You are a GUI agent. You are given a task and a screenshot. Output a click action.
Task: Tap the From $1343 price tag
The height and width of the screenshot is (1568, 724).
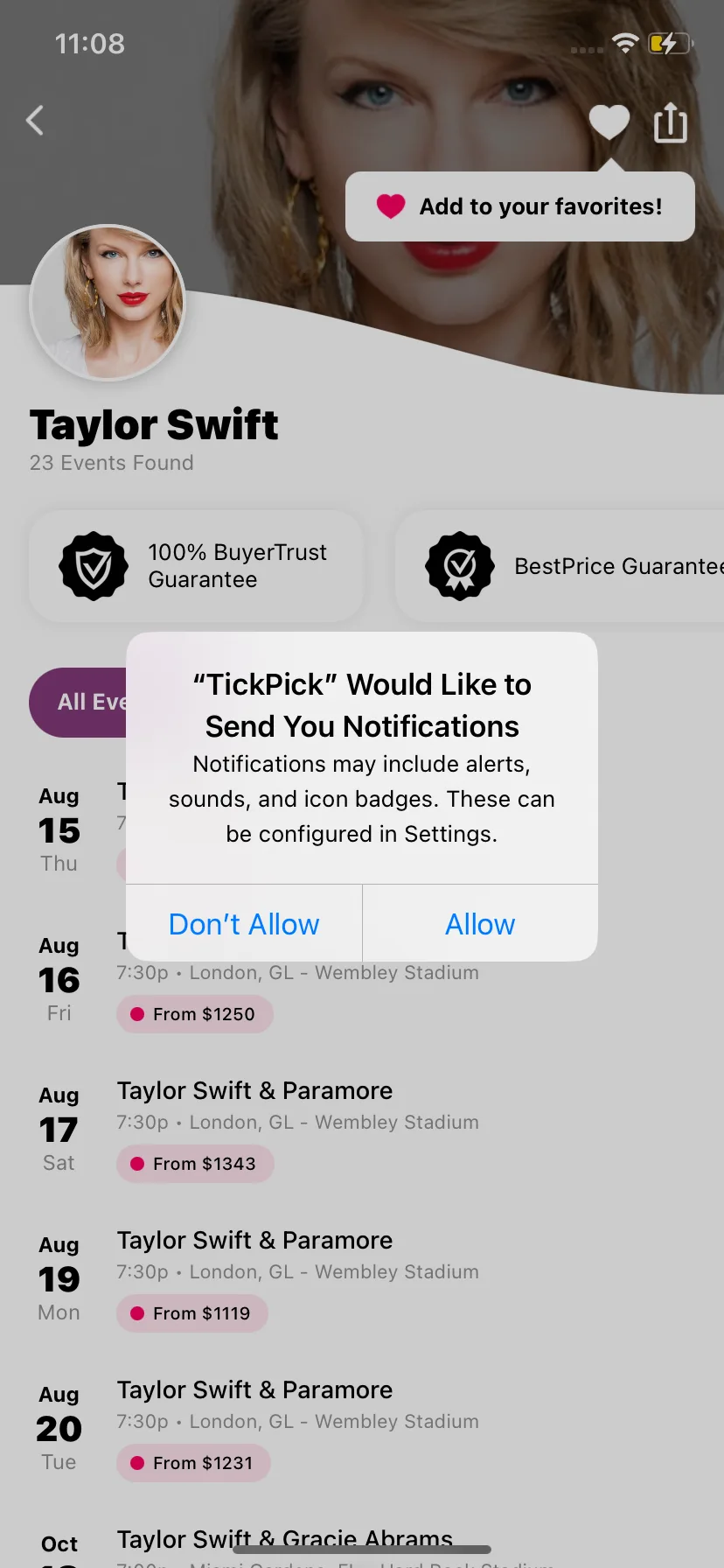point(195,1164)
